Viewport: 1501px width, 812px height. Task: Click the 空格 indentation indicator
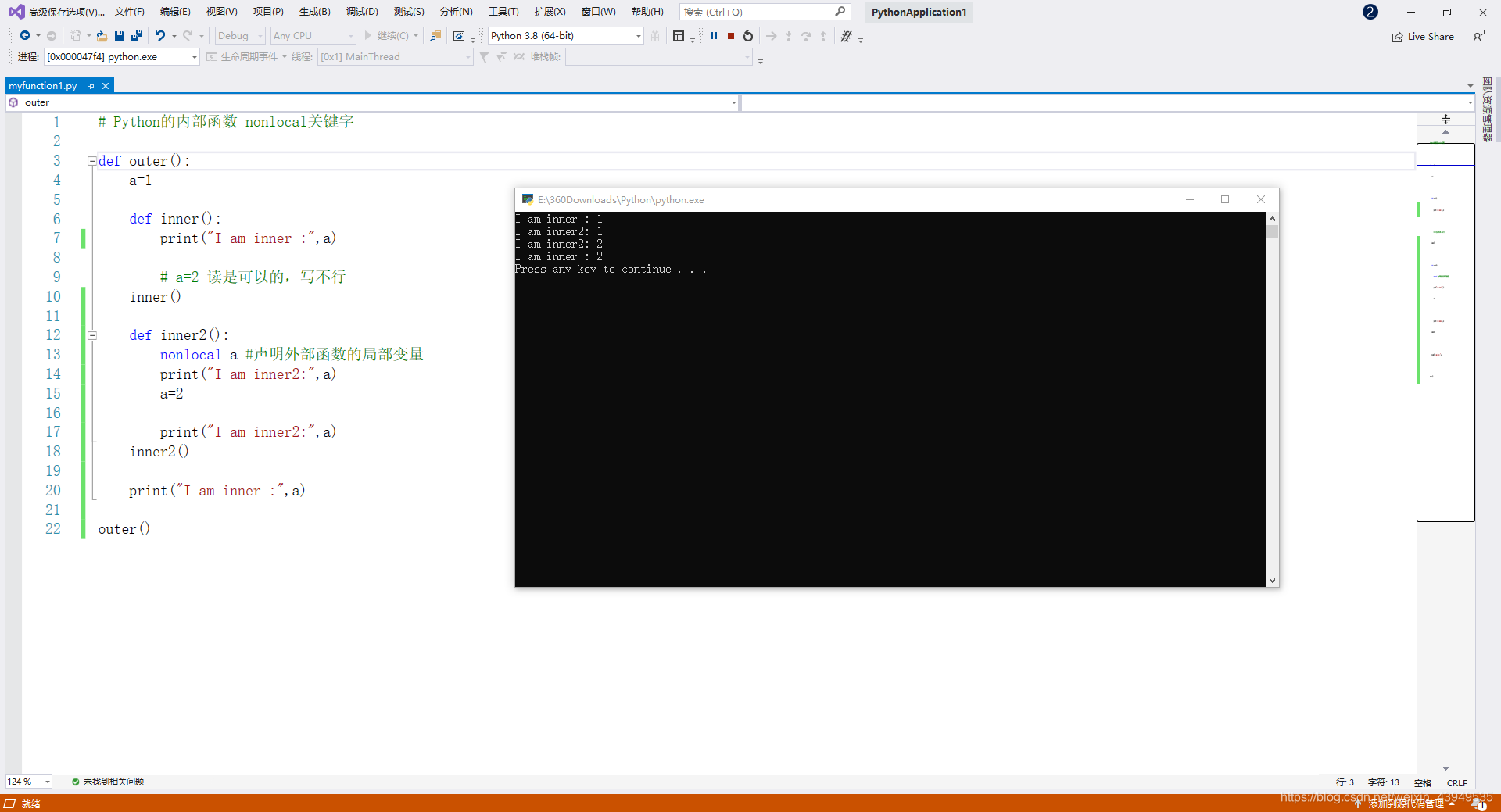coord(1423,782)
